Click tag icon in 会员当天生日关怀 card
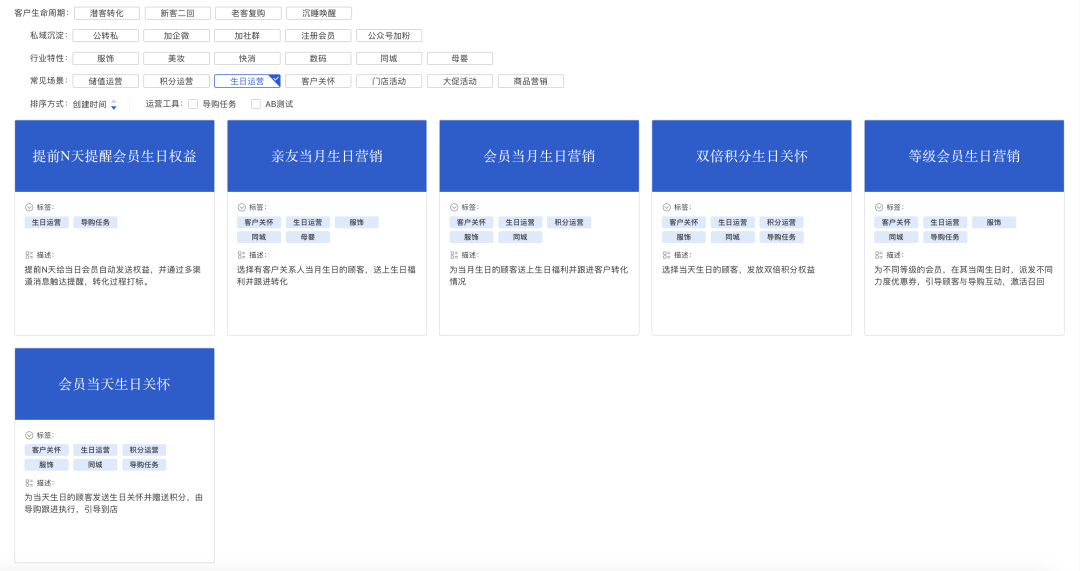The height and width of the screenshot is (571, 1080). [x=29, y=435]
